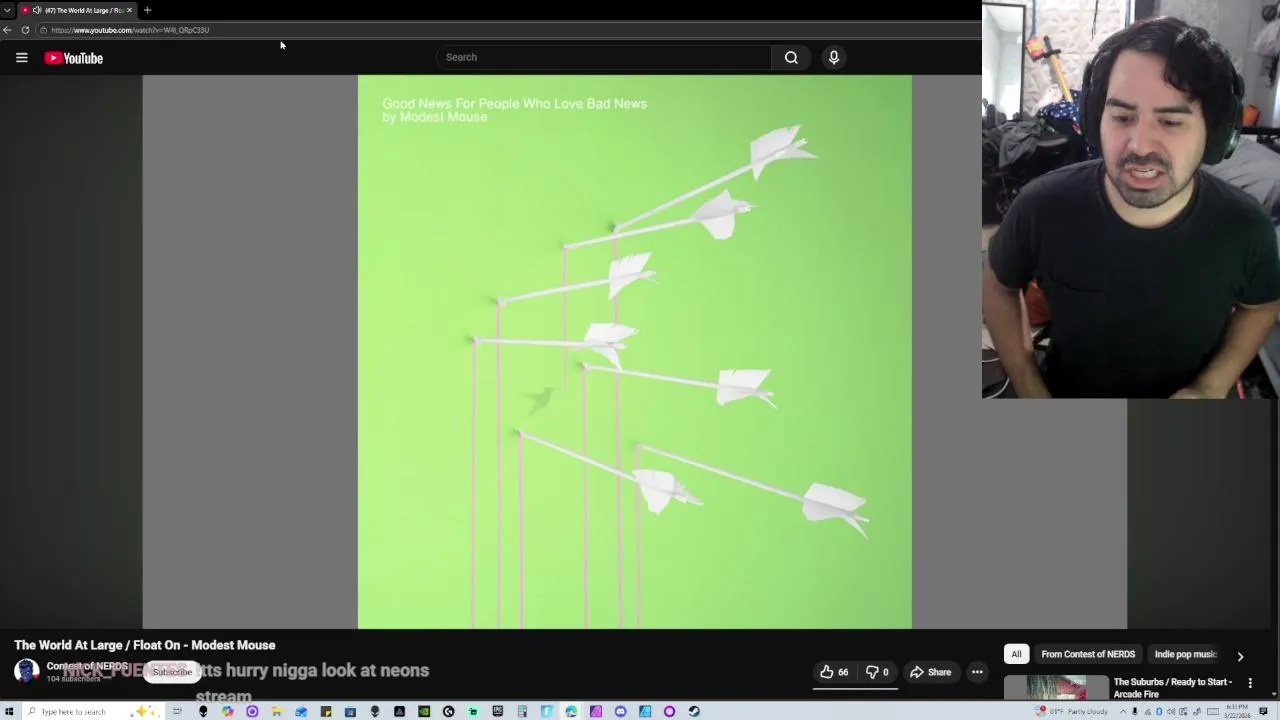This screenshot has height=720, width=1280.
Task: Open The Suburbs / Ready to Start video
Action: (x=1172, y=688)
